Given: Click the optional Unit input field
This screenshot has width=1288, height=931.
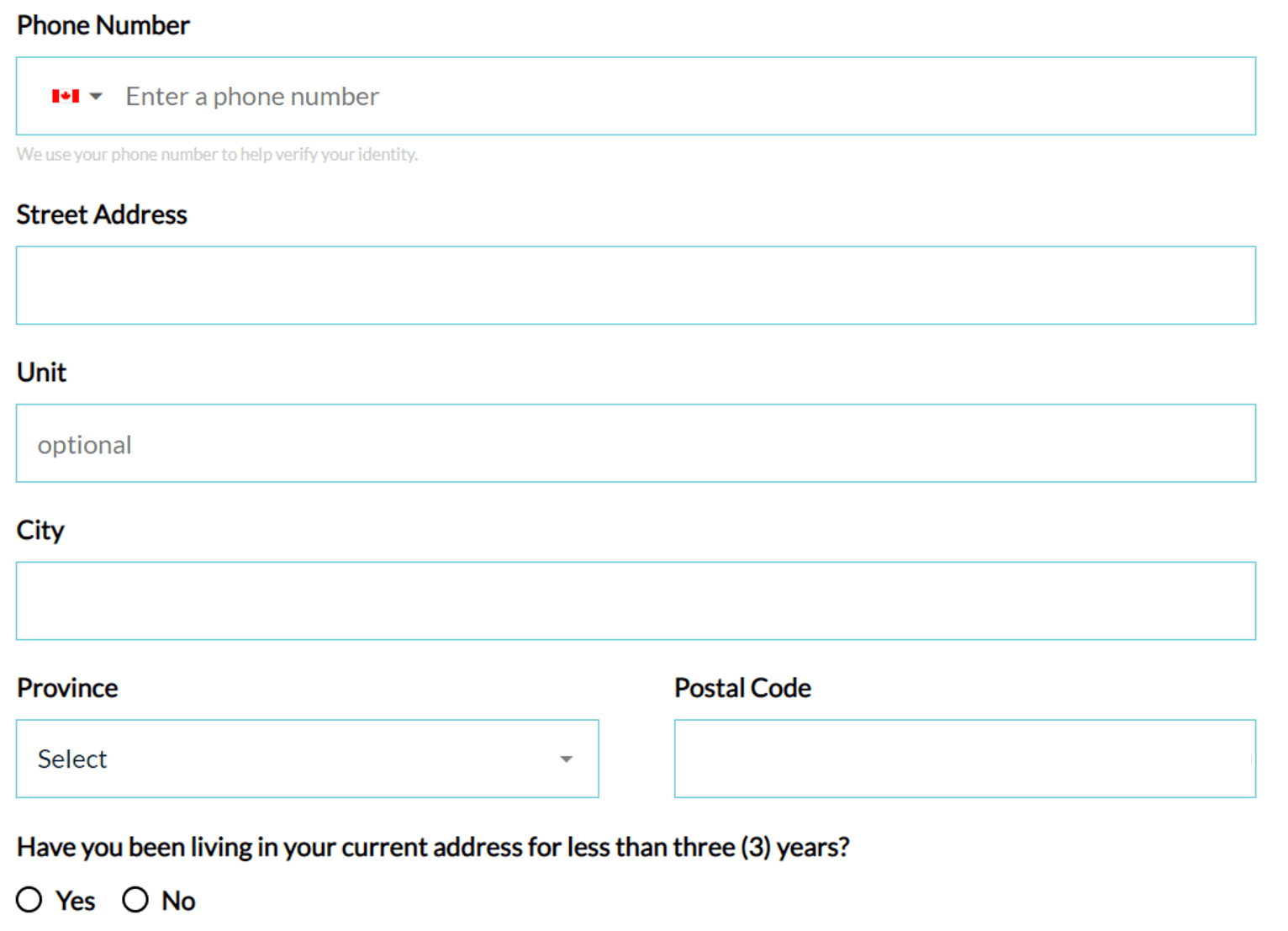Looking at the screenshot, I should [636, 443].
